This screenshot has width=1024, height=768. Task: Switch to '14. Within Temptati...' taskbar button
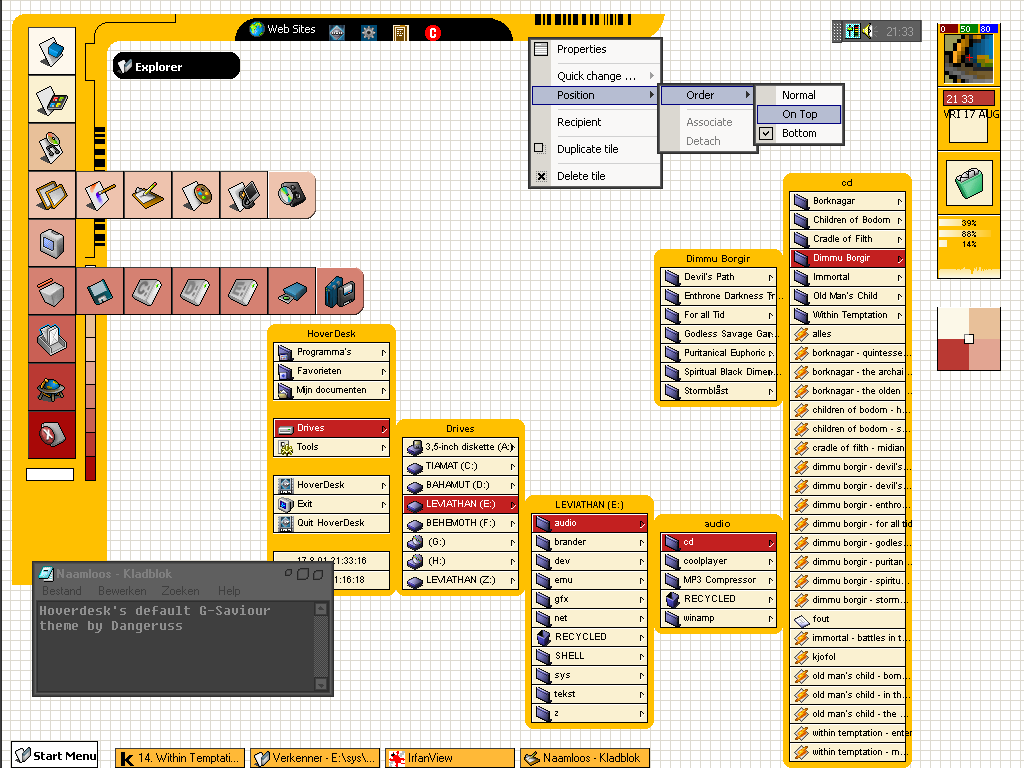click(x=180, y=758)
